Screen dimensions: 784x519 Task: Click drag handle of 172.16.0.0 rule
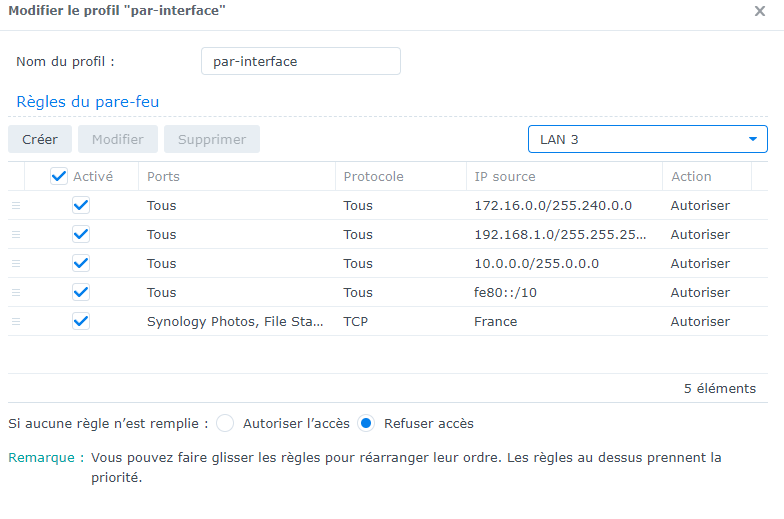[15, 205]
